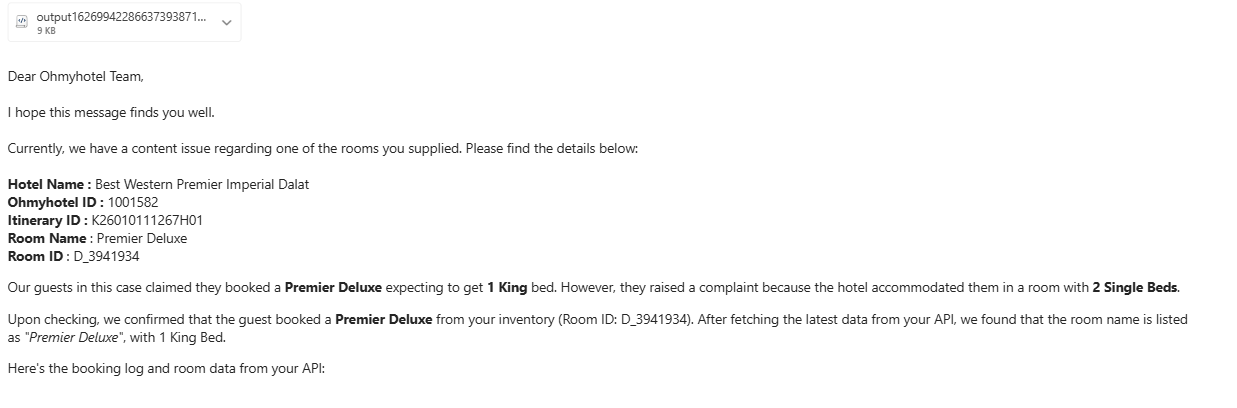
Task: Click the "I hope this message finds you well" line
Action: tap(111, 112)
